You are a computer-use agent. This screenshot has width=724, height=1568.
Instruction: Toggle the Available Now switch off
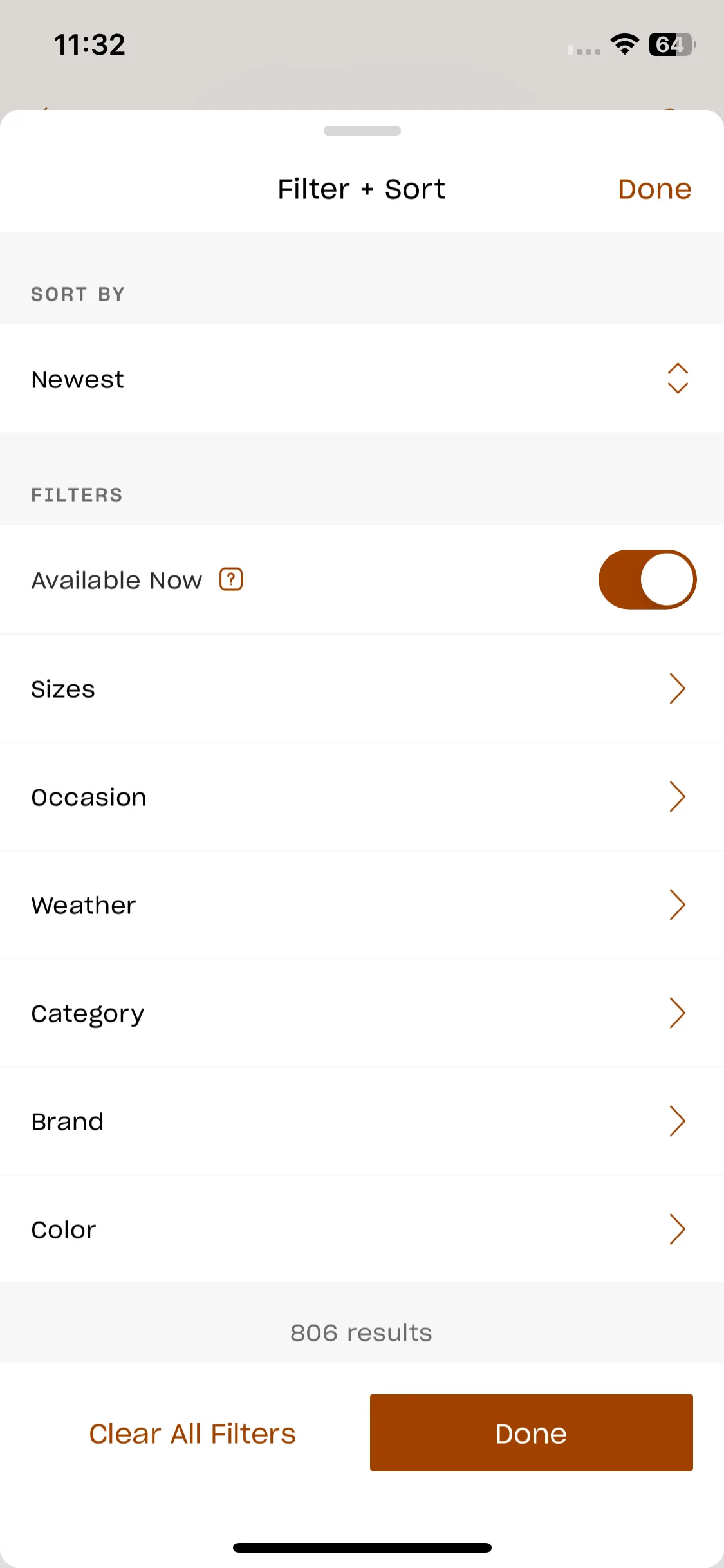pyautogui.click(x=647, y=579)
